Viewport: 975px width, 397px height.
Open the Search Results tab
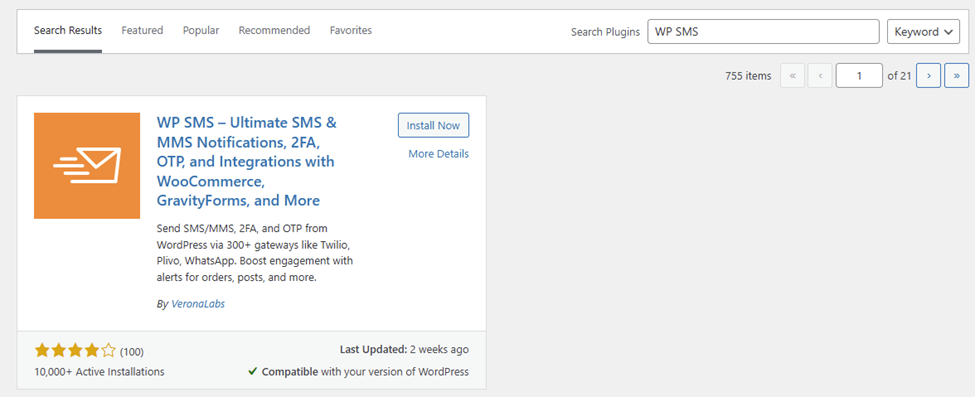[68, 30]
